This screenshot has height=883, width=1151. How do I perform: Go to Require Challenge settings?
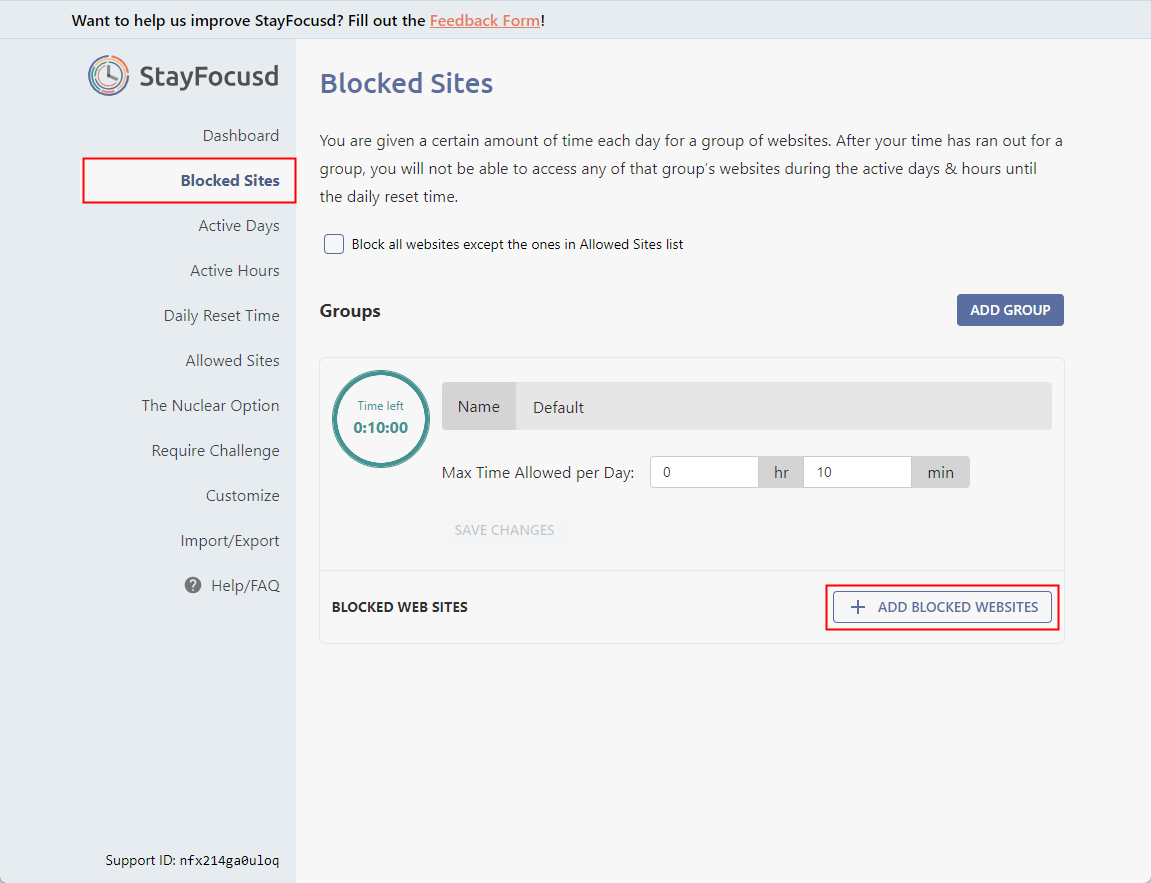tap(215, 451)
